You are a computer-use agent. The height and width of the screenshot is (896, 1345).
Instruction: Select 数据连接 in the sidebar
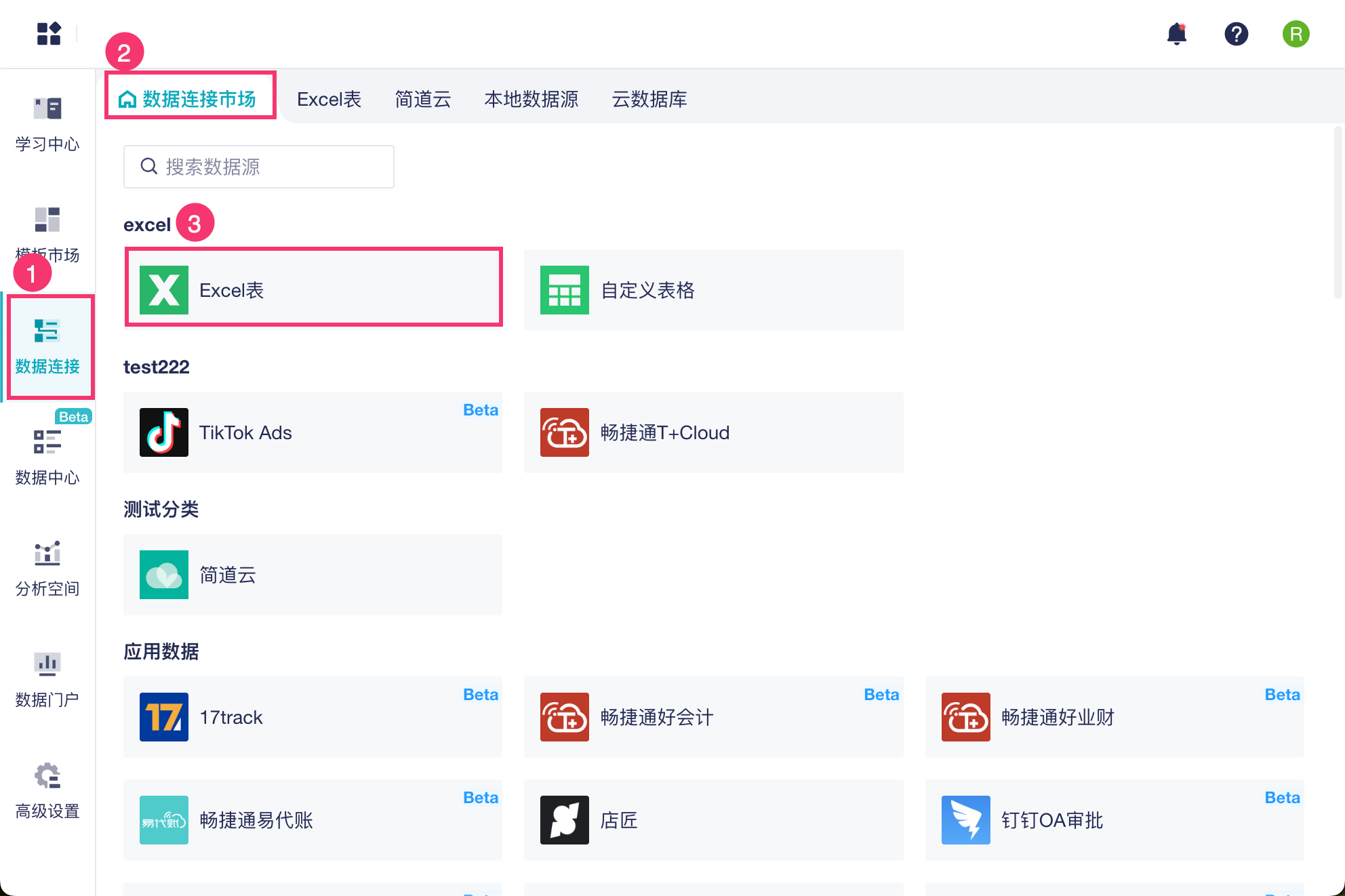pyautogui.click(x=47, y=346)
